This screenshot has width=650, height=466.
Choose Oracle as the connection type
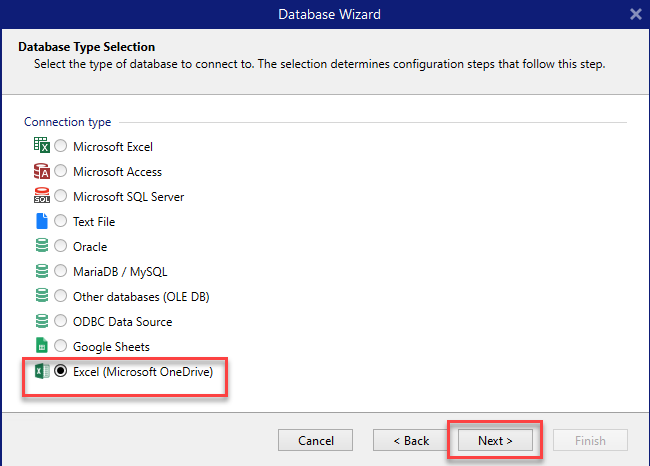pos(61,247)
